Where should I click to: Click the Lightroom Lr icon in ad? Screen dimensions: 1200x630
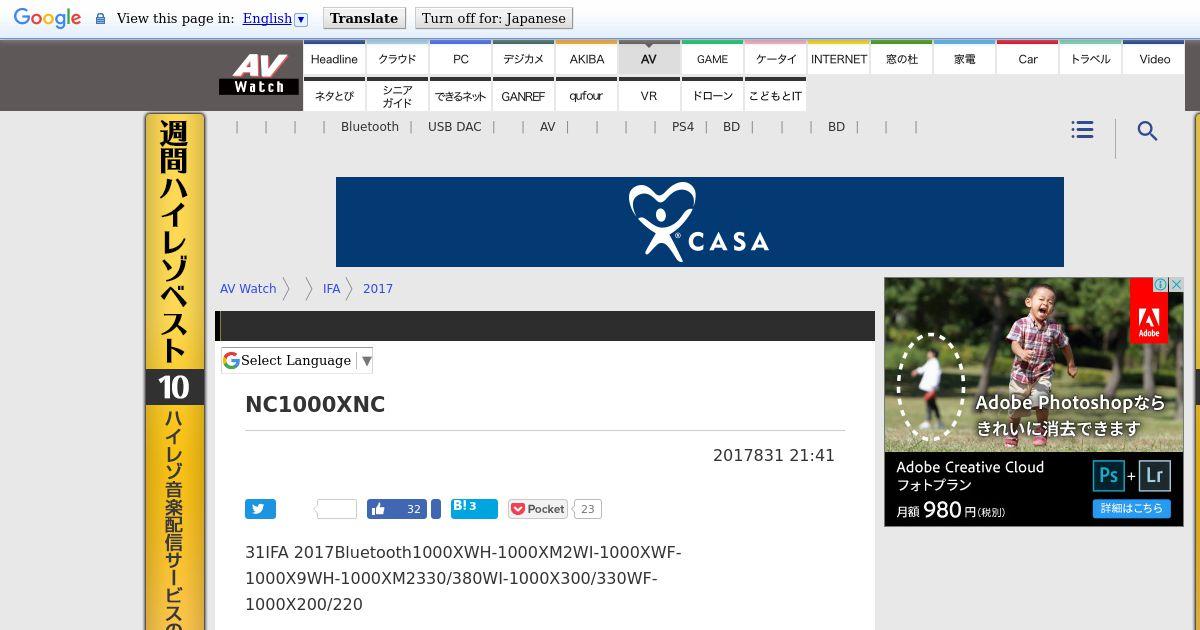click(x=1155, y=476)
